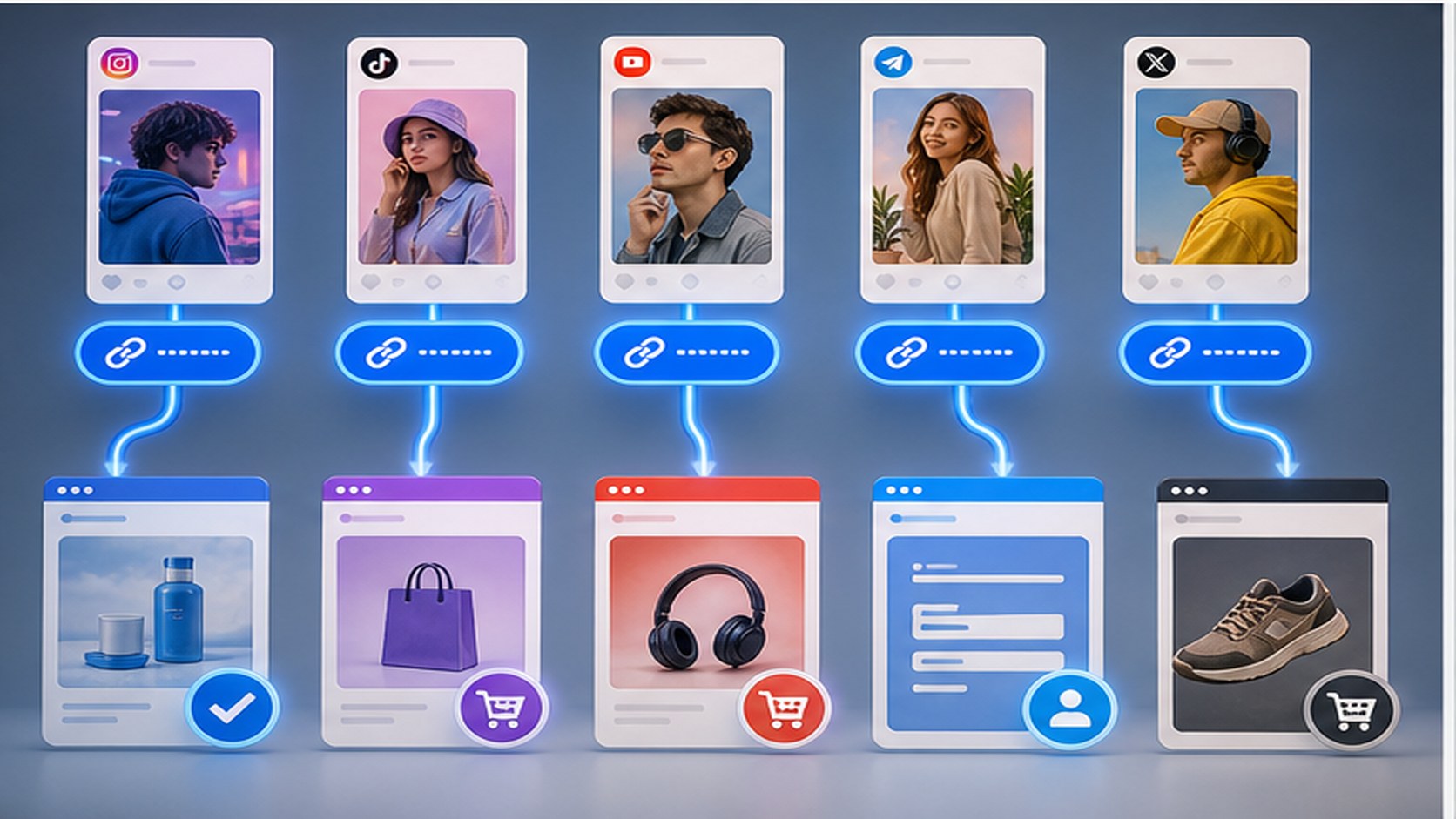The width and height of the screenshot is (1456, 819).
Task: Click the link button under Instagram post
Action: click(x=167, y=352)
